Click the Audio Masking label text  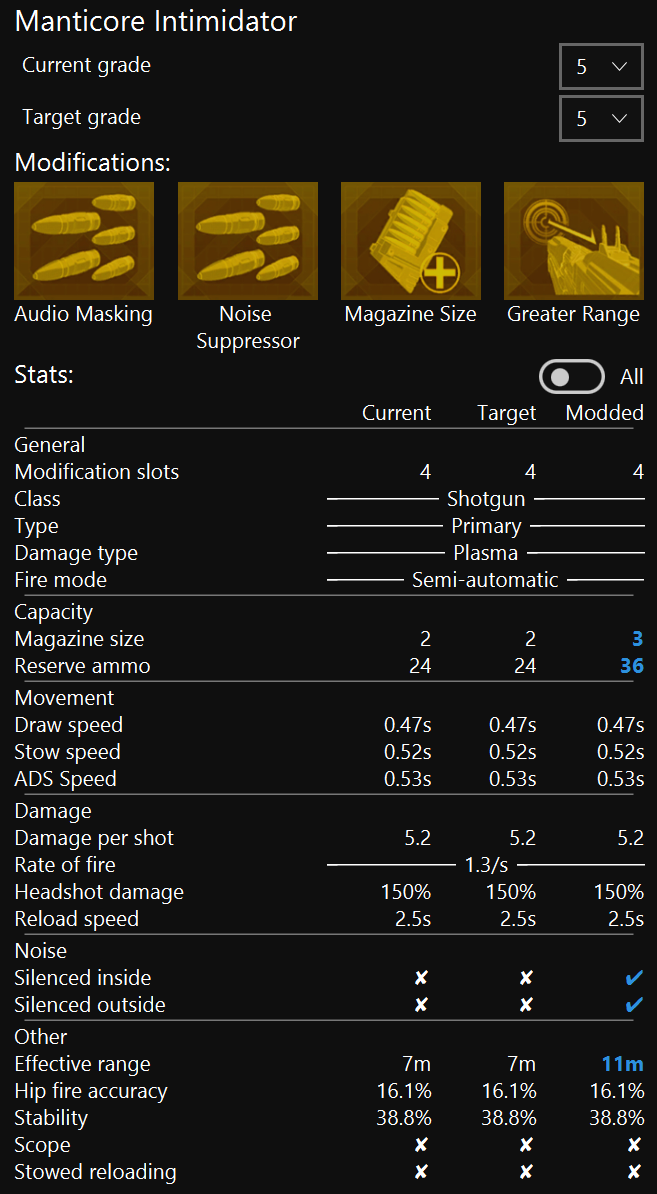pyautogui.click(x=84, y=314)
